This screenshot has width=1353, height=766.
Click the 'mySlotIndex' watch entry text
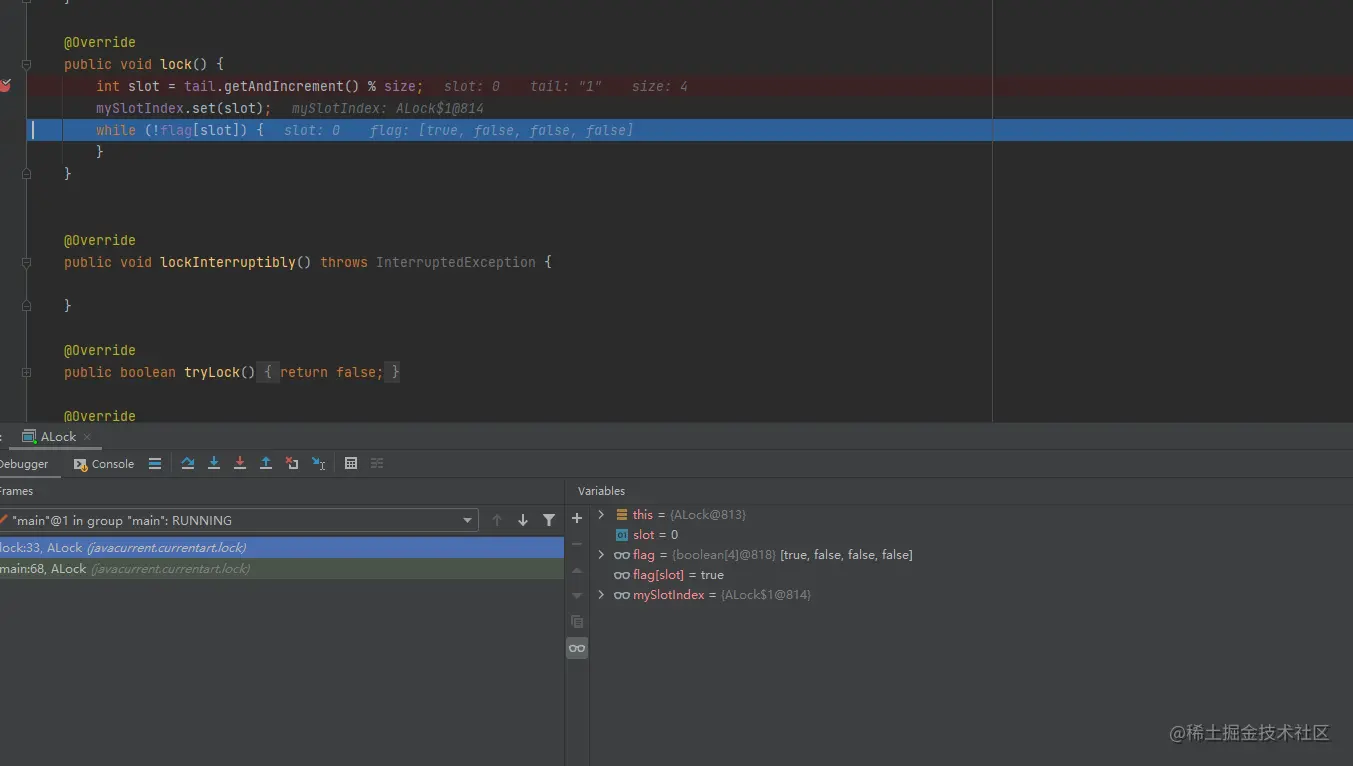tap(669, 595)
